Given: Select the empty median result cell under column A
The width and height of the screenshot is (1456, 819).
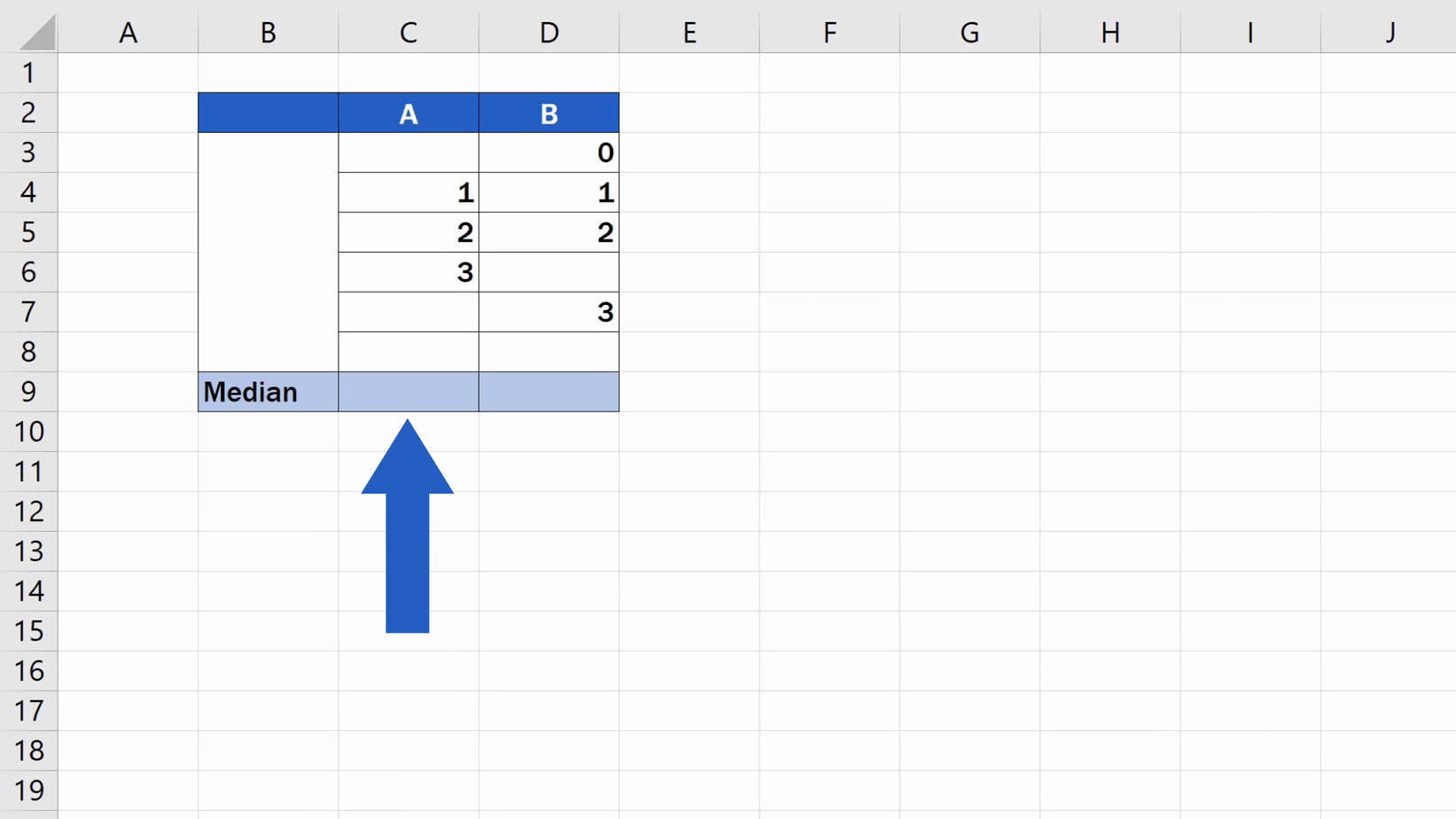Looking at the screenshot, I should 408,392.
